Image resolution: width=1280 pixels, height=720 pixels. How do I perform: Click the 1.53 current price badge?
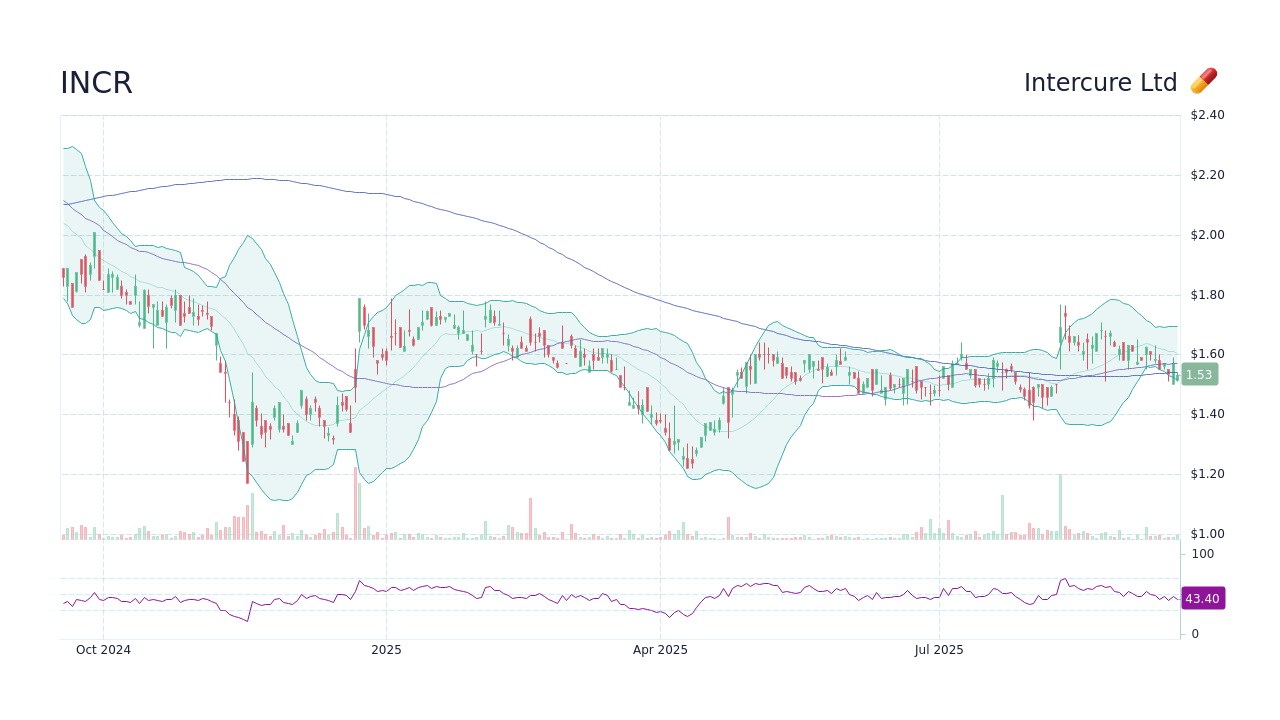point(1199,374)
